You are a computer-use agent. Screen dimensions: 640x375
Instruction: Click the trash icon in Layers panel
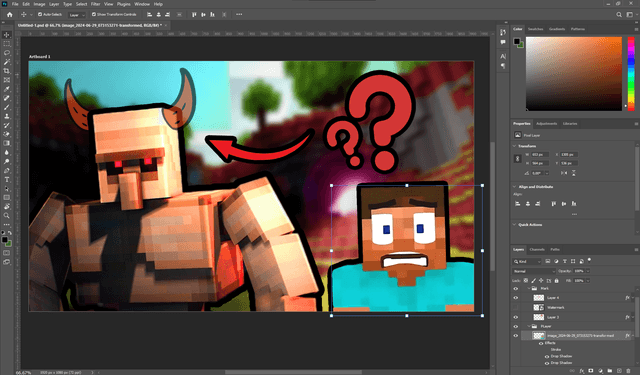[x=629, y=371]
